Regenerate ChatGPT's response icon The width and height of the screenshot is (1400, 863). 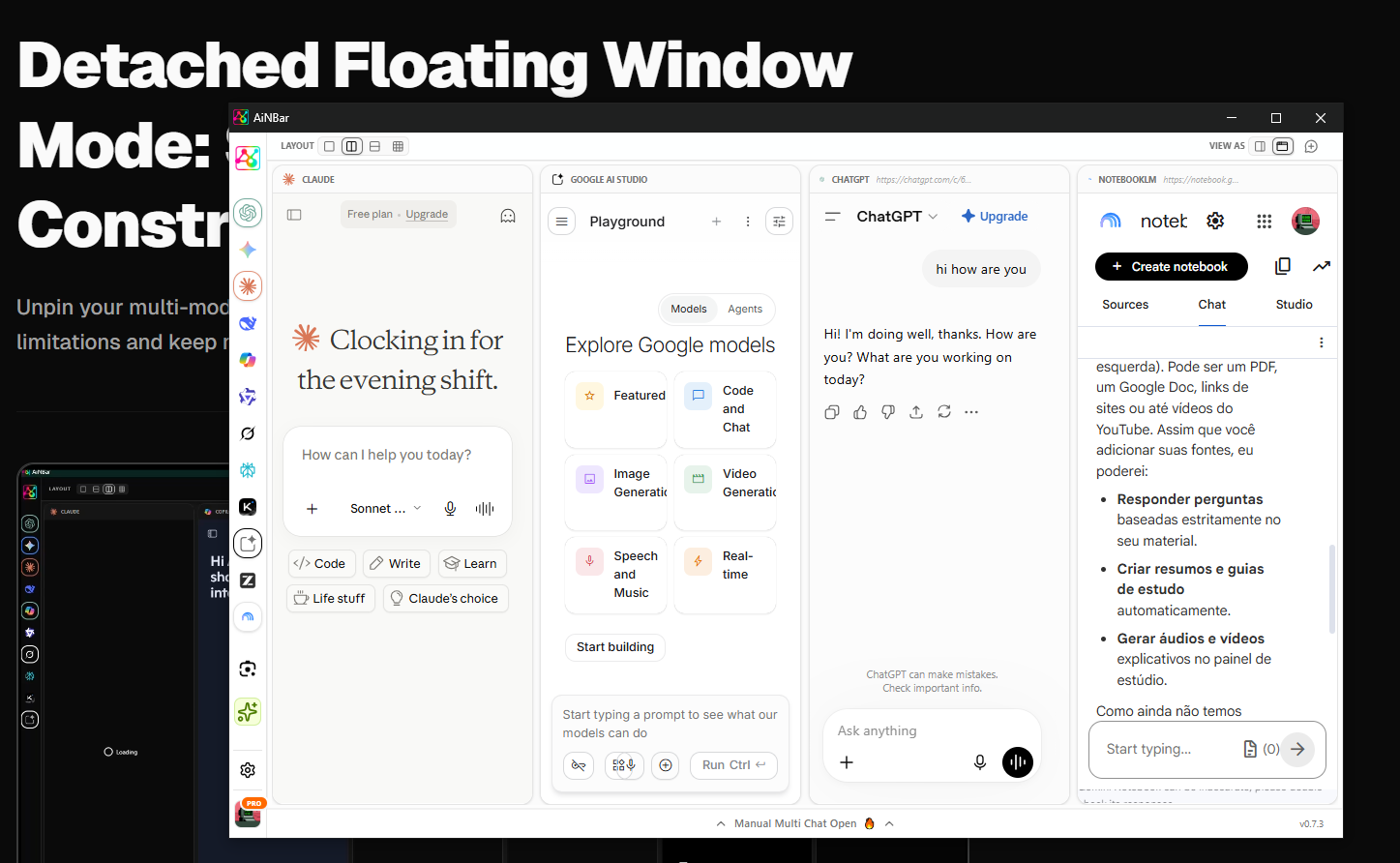[944, 412]
